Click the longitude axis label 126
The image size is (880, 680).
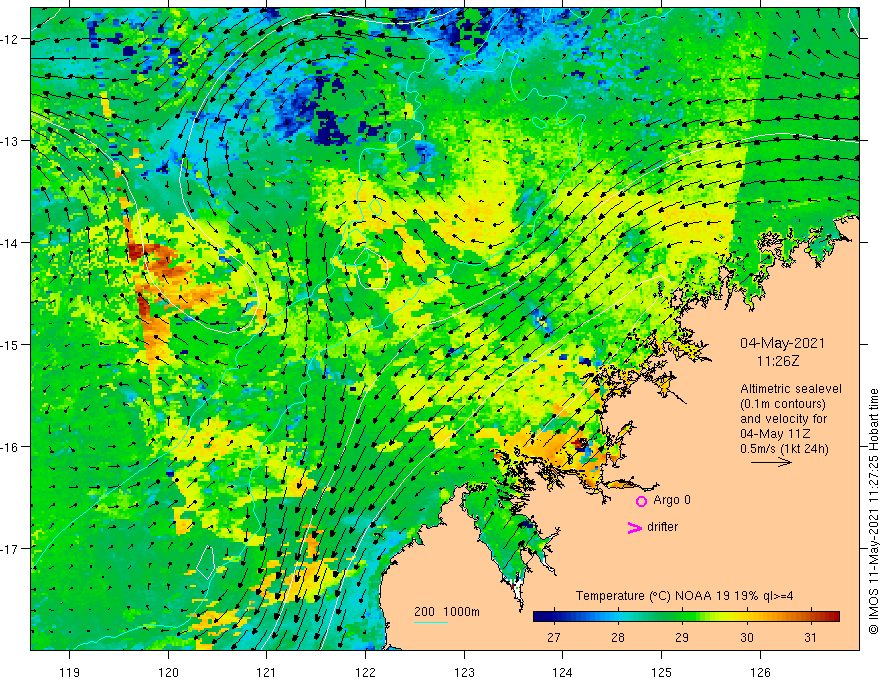760,672
